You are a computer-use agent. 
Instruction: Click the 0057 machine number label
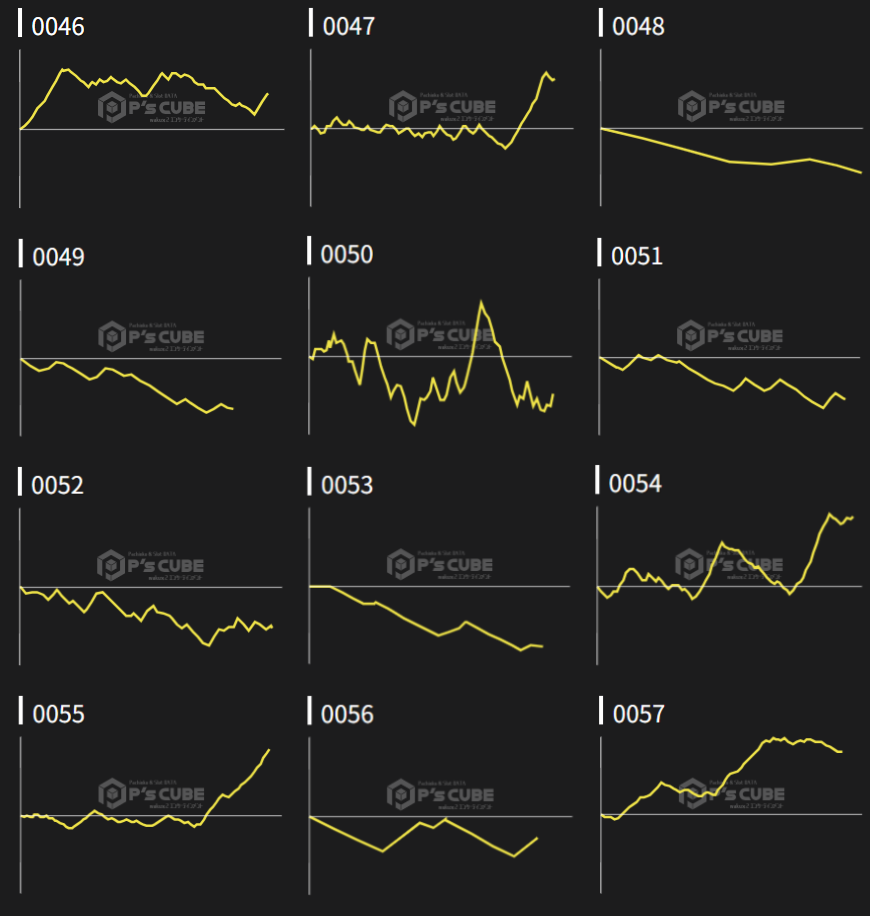point(638,715)
